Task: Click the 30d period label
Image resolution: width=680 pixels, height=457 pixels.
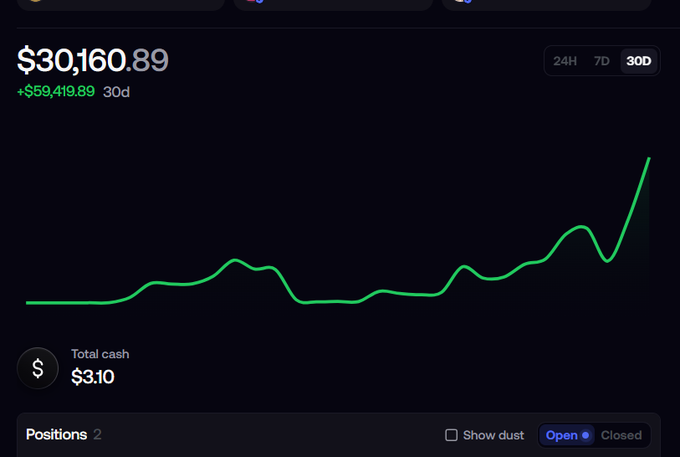Action: click(116, 92)
